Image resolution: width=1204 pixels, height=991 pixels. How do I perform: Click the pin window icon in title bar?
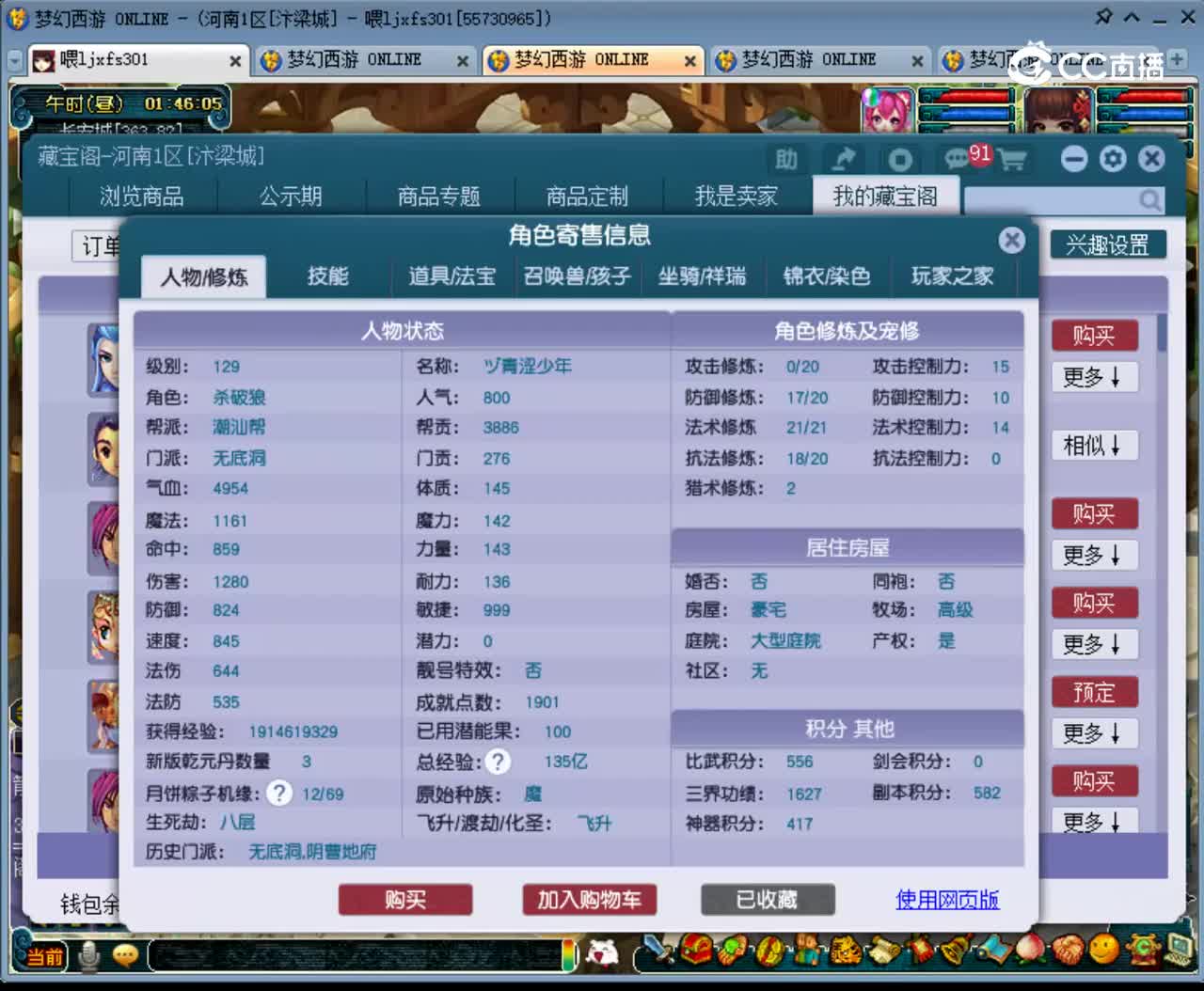(1103, 17)
